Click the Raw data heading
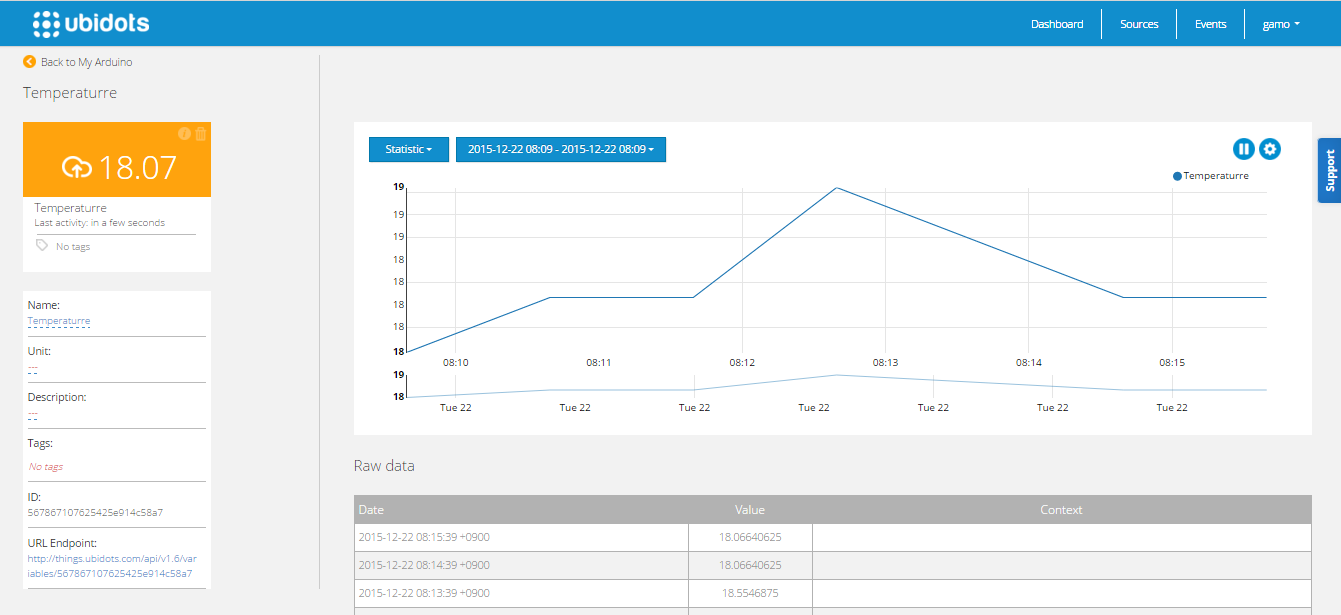Screen dimensions: 1341x615 (x=384, y=466)
